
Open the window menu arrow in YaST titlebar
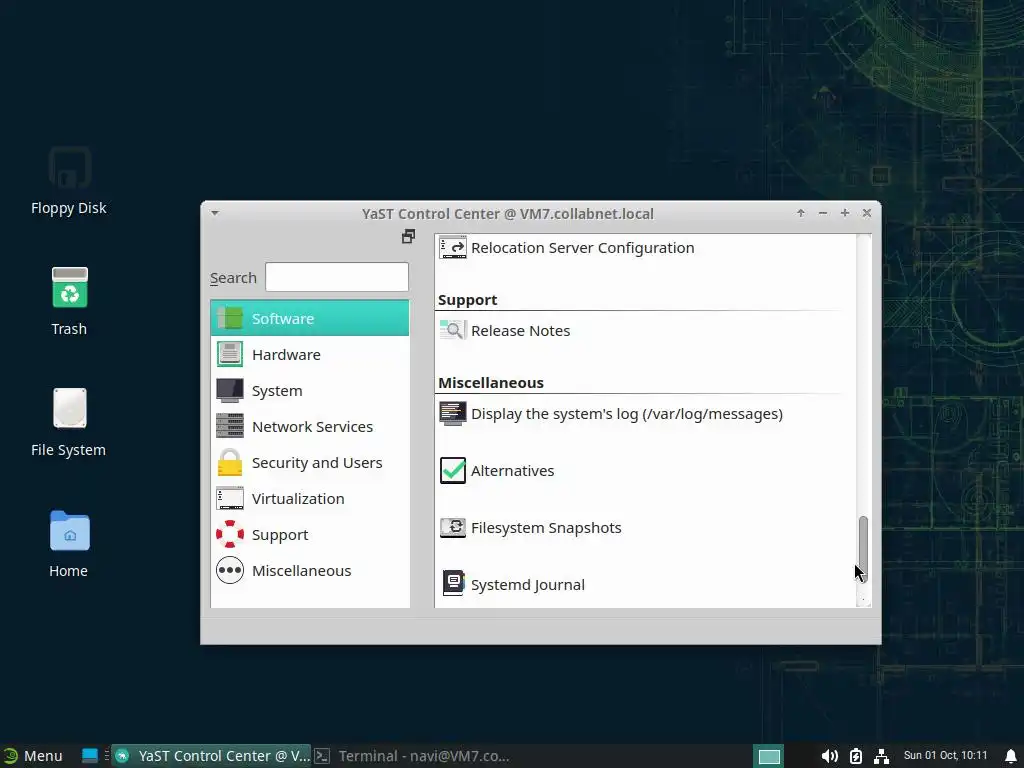(x=215, y=213)
